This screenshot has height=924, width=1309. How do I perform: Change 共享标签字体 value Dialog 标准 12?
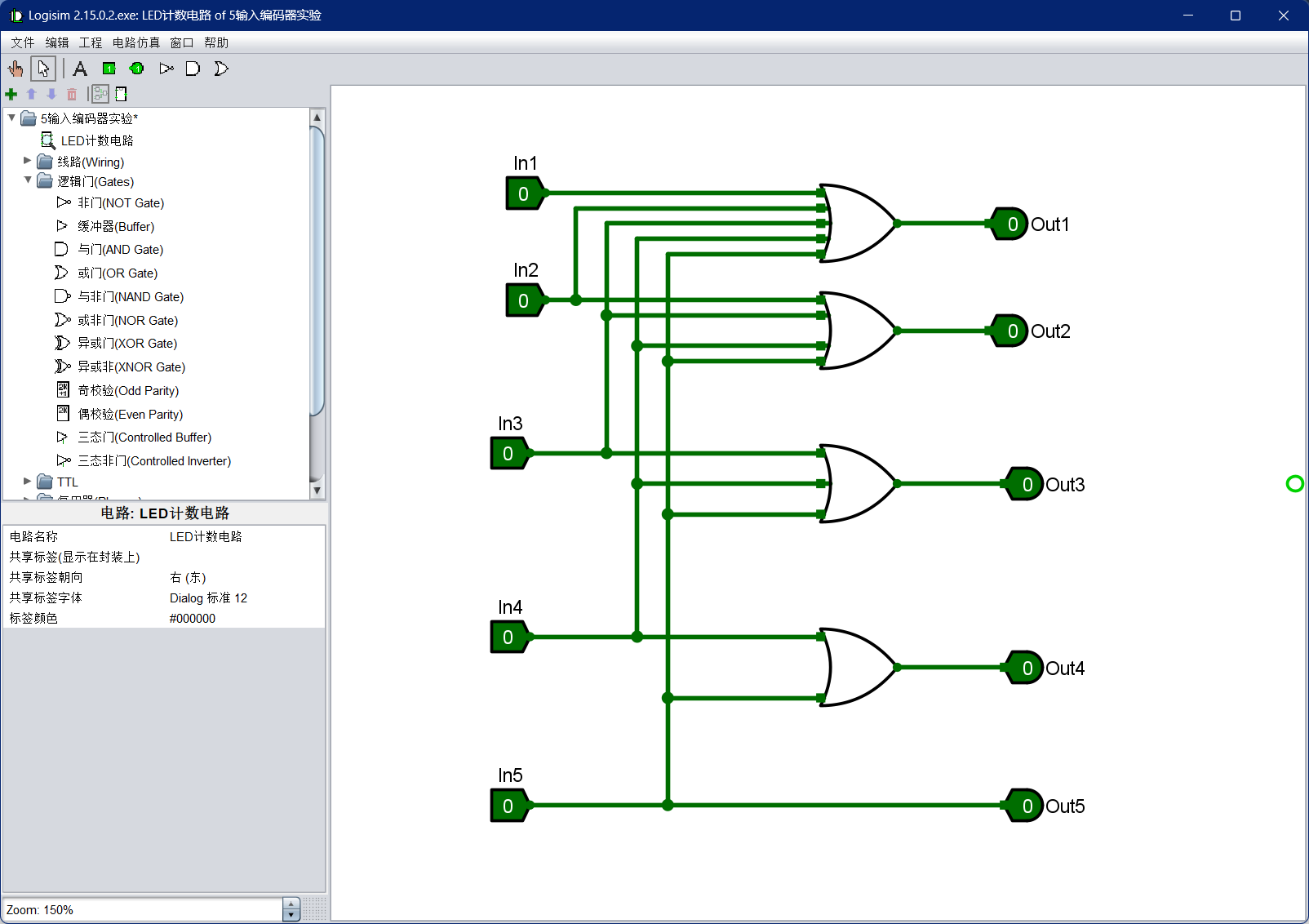pyautogui.click(x=245, y=597)
